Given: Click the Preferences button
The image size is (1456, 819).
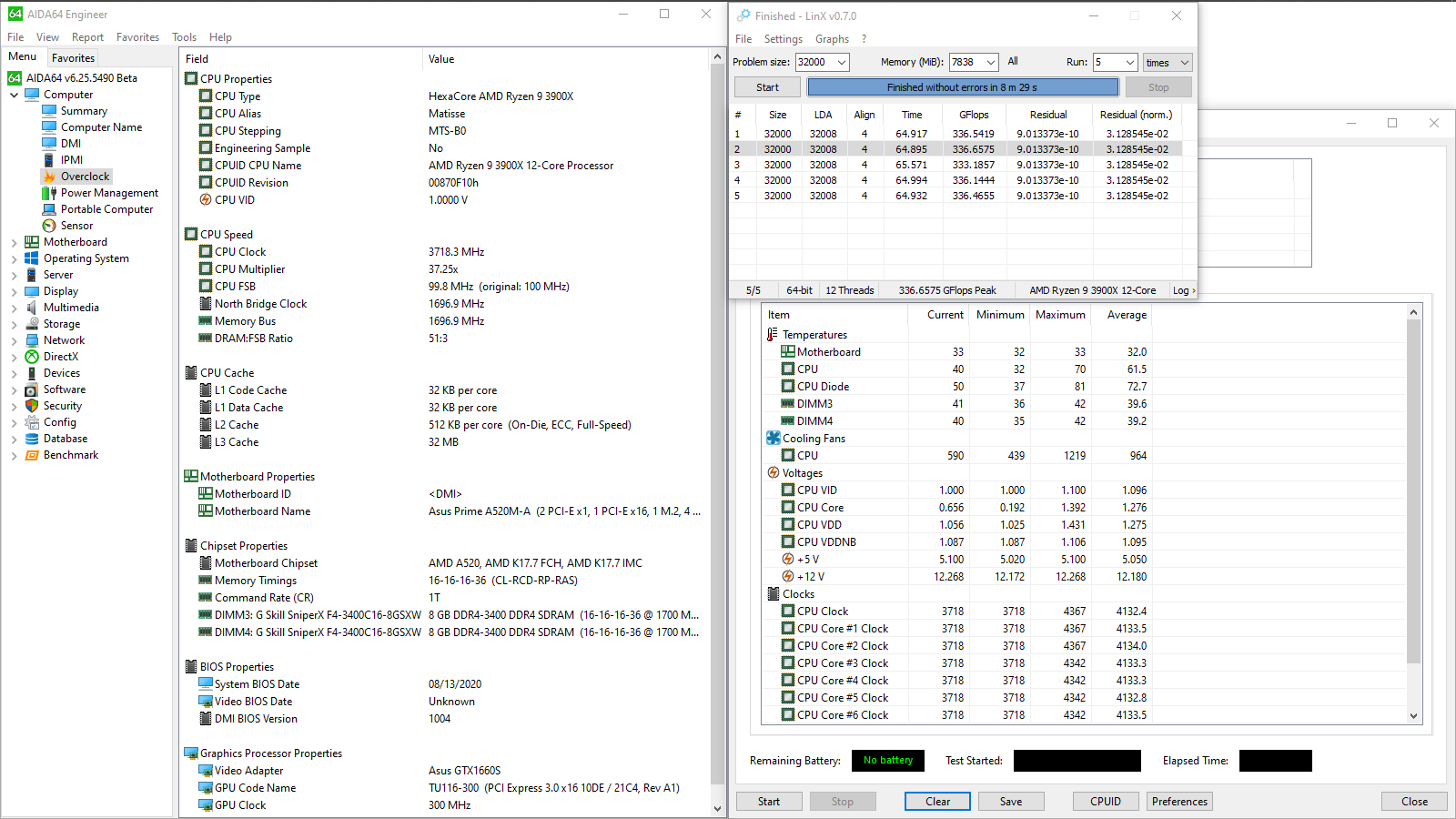Looking at the screenshot, I should point(1179,802).
